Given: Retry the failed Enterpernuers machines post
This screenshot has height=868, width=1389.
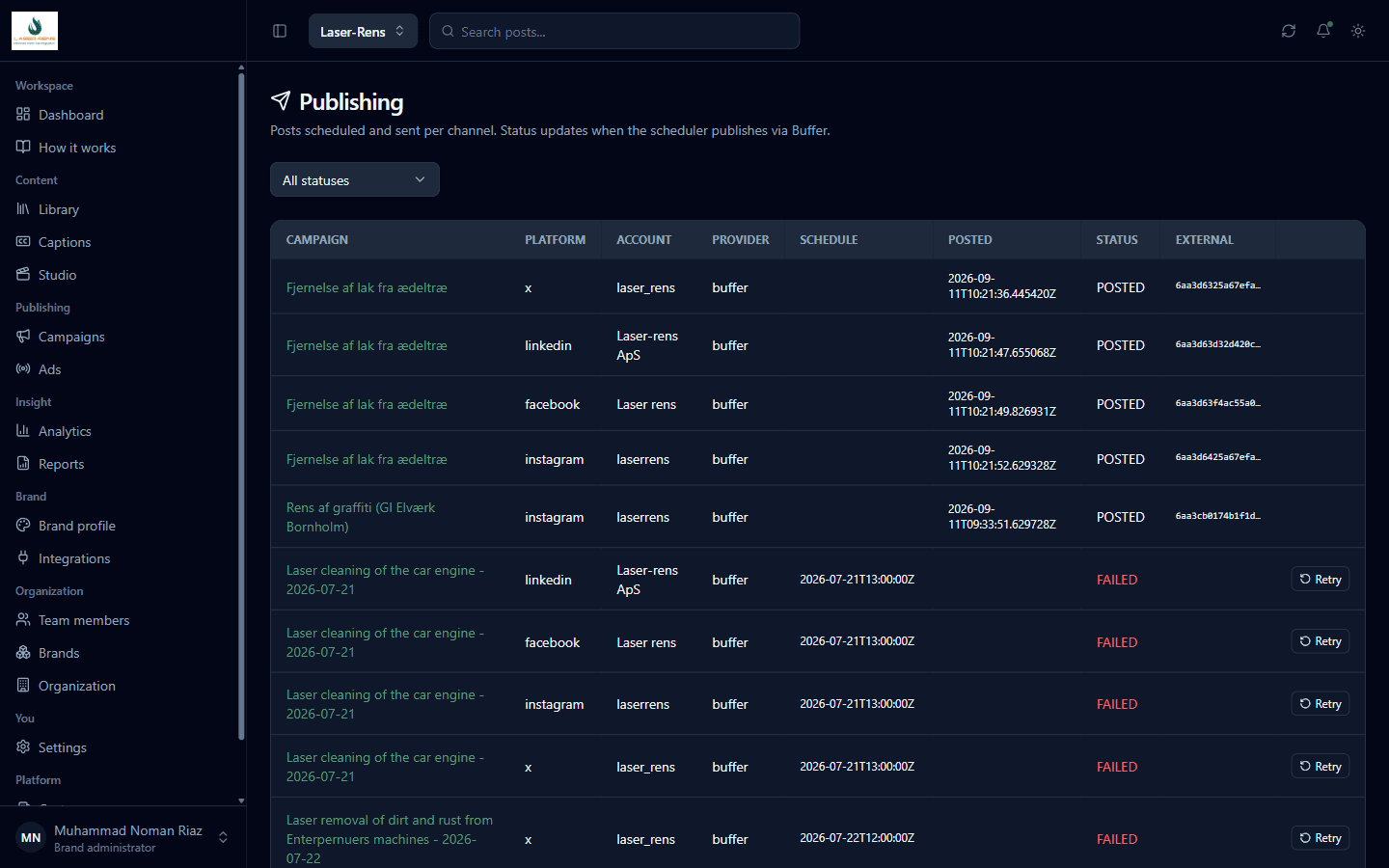Looking at the screenshot, I should coord(1320,838).
